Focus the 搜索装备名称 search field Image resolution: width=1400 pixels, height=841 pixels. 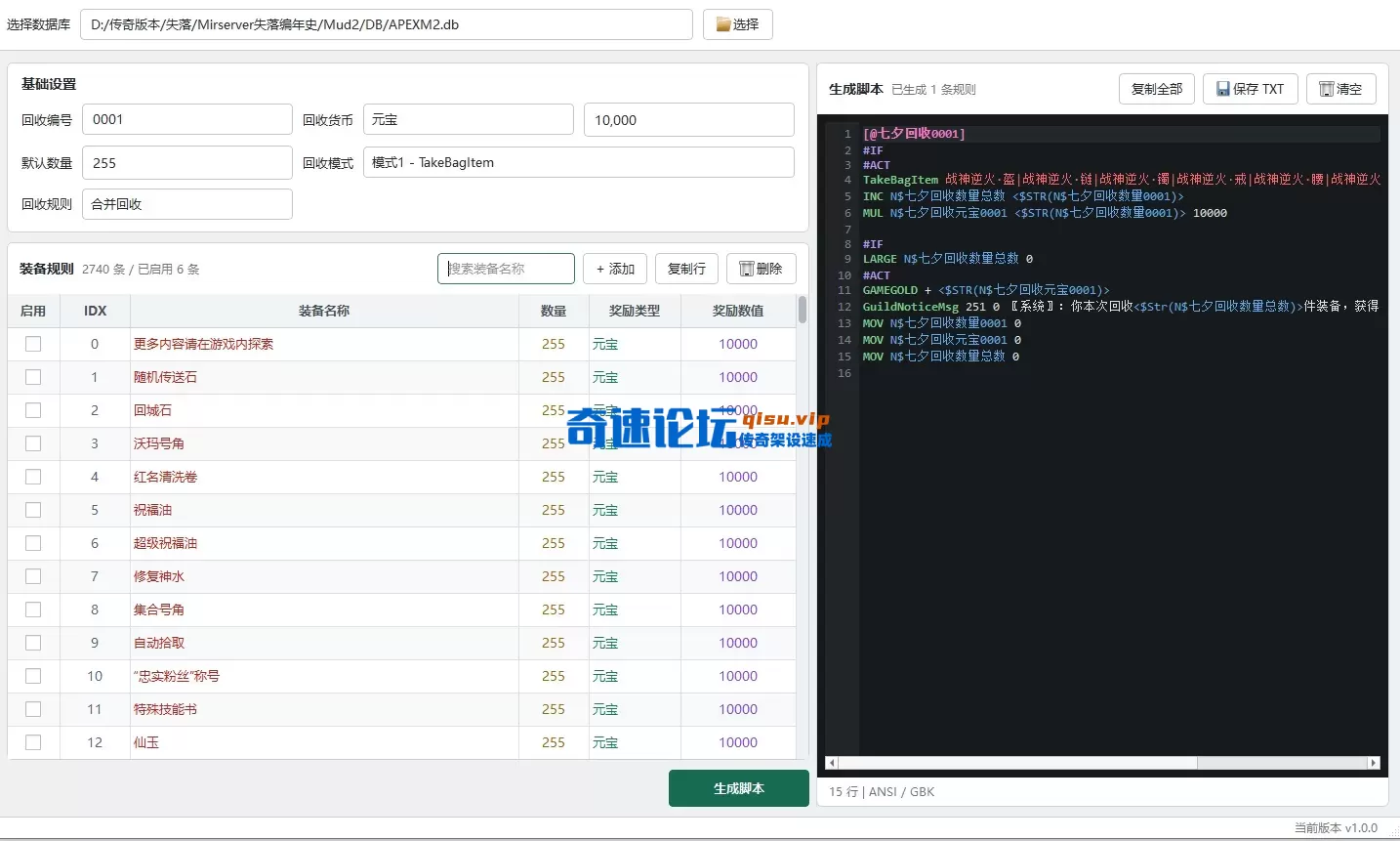[x=506, y=269]
